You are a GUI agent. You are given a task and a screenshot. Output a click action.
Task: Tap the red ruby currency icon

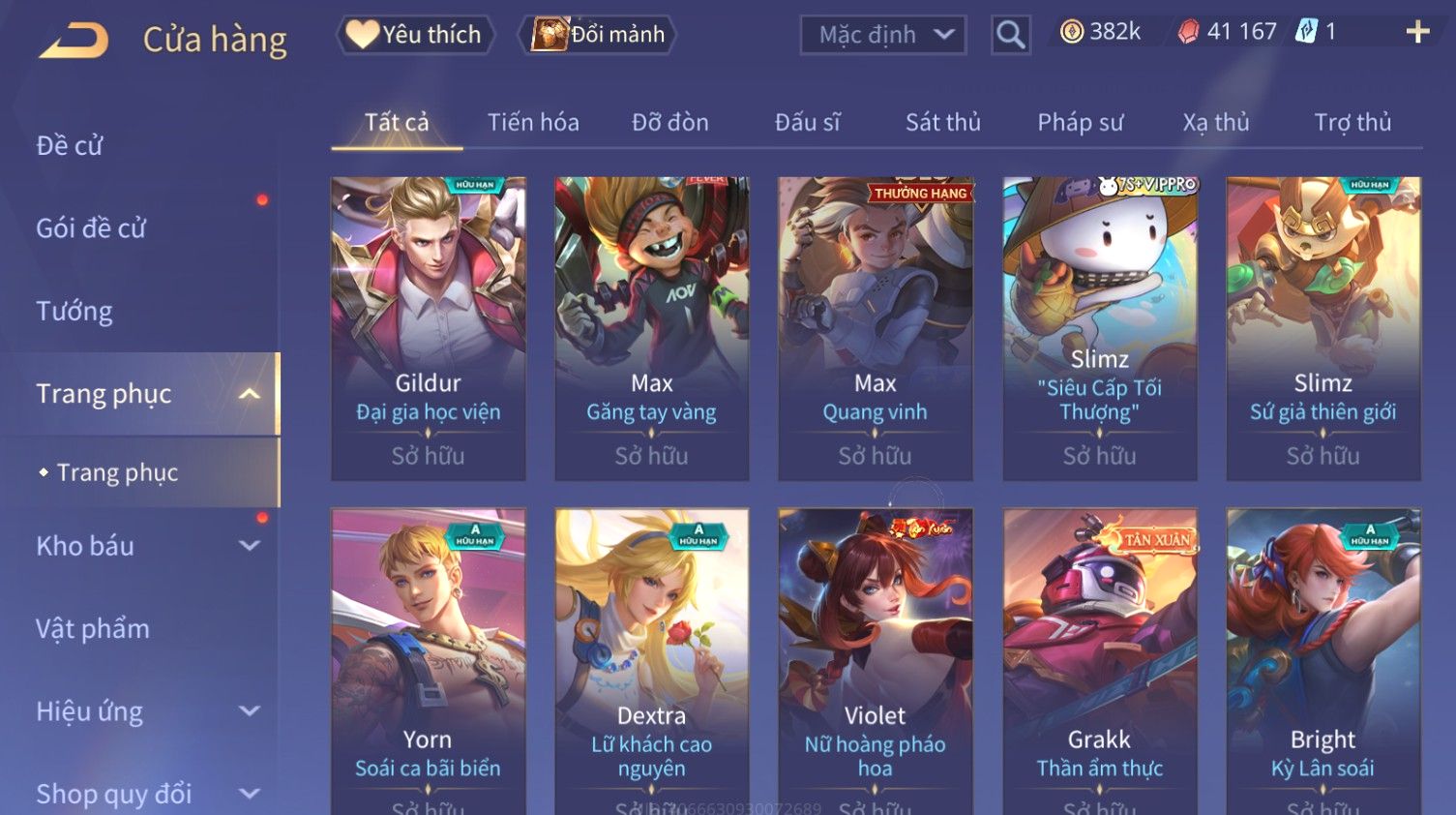click(x=1188, y=33)
